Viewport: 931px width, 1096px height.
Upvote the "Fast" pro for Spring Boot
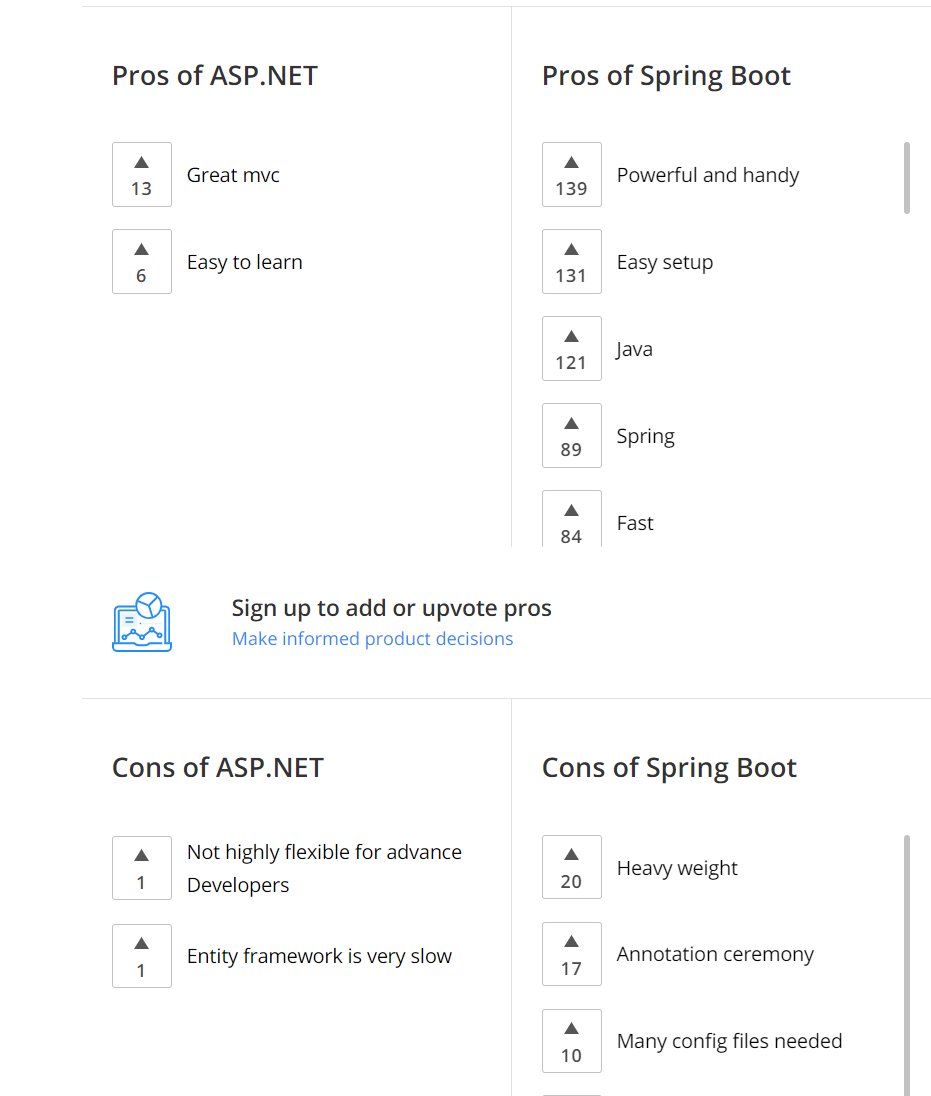coord(572,519)
